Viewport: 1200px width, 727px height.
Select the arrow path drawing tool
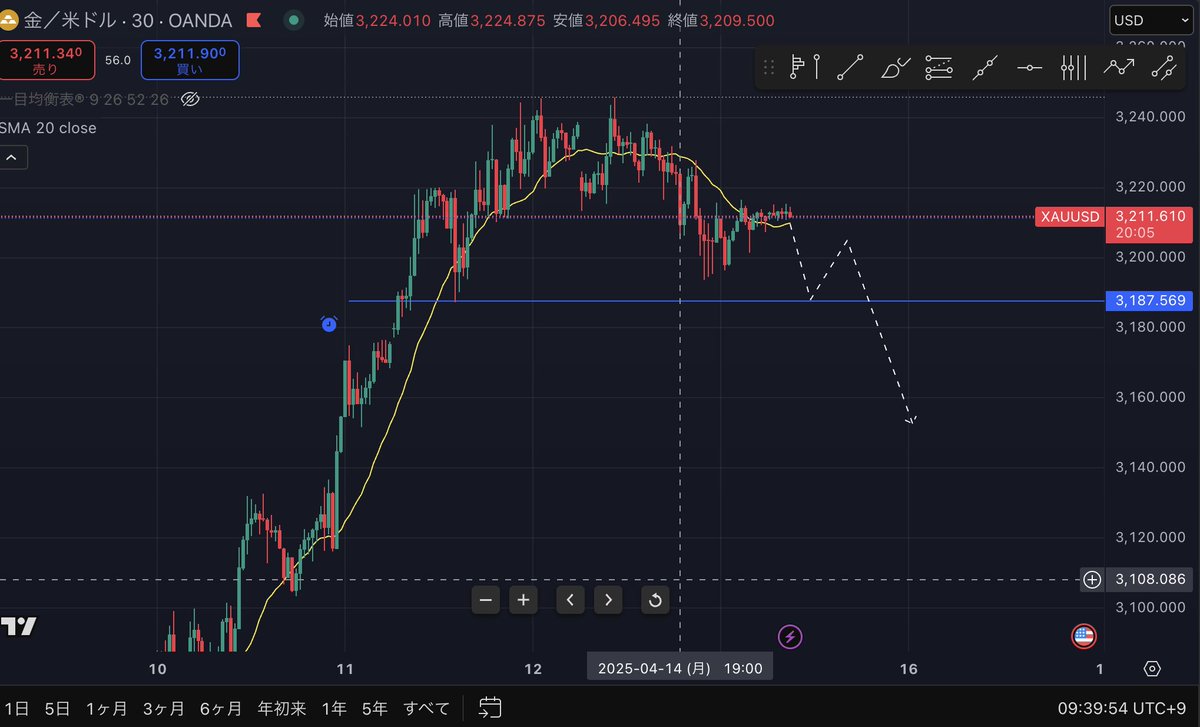(x=1119, y=68)
